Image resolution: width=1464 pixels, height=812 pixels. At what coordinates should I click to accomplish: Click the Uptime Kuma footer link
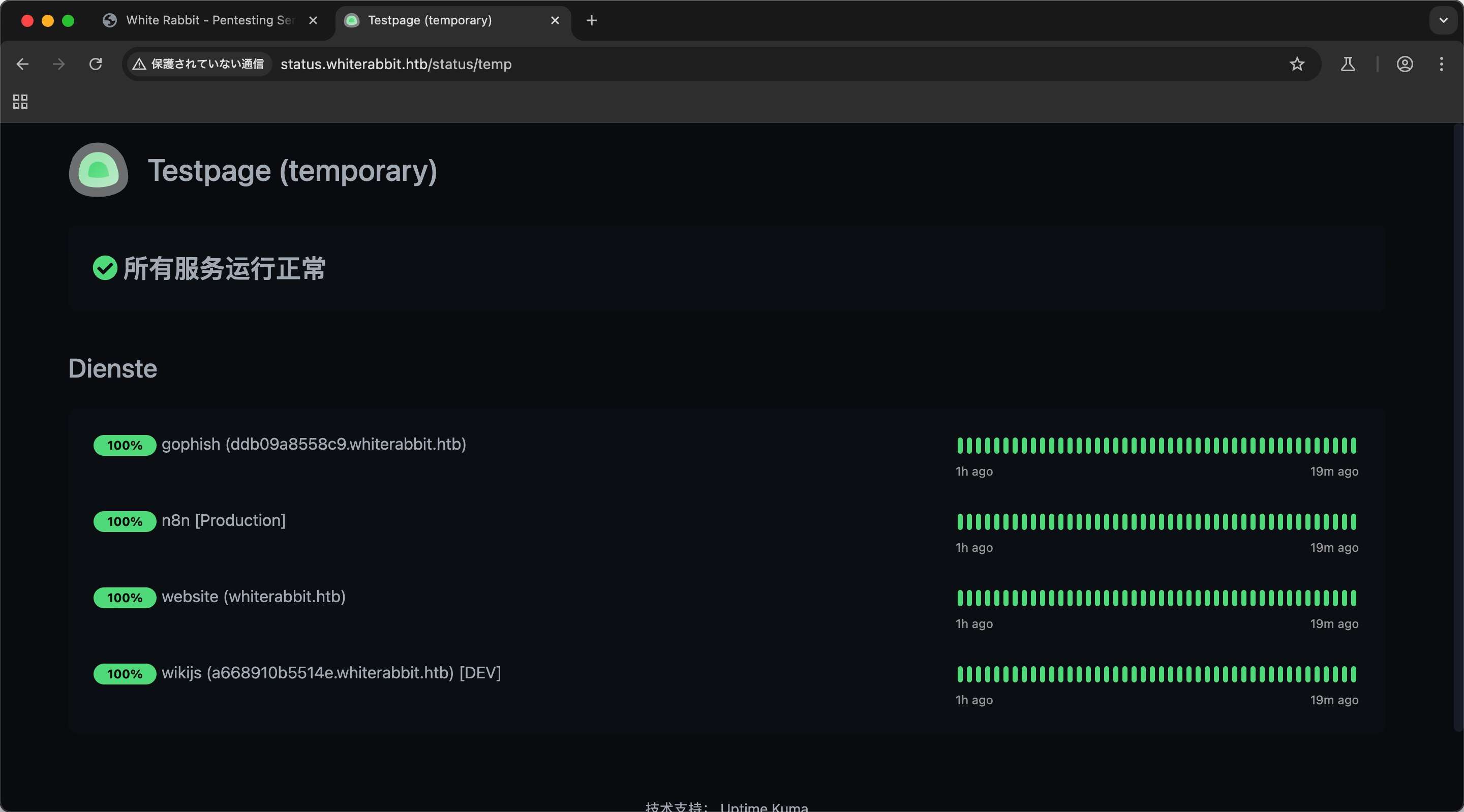[763, 807]
